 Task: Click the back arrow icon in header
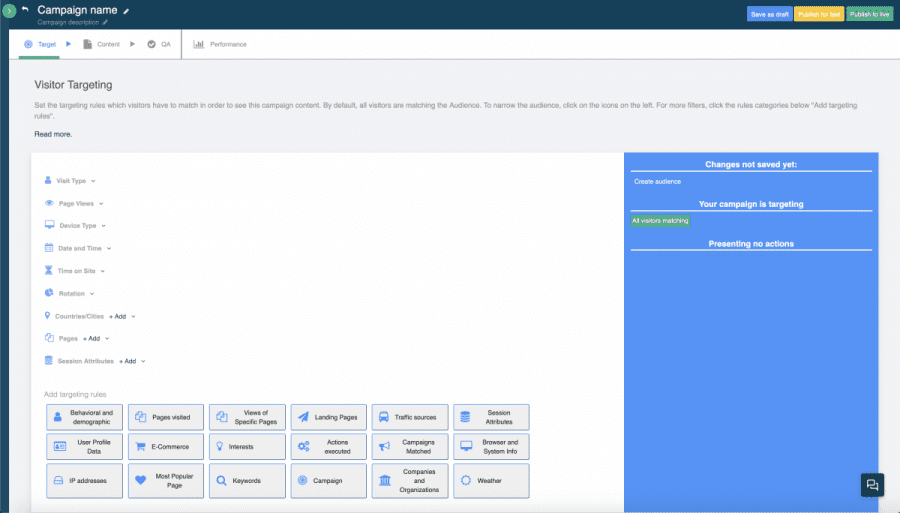click(25, 10)
